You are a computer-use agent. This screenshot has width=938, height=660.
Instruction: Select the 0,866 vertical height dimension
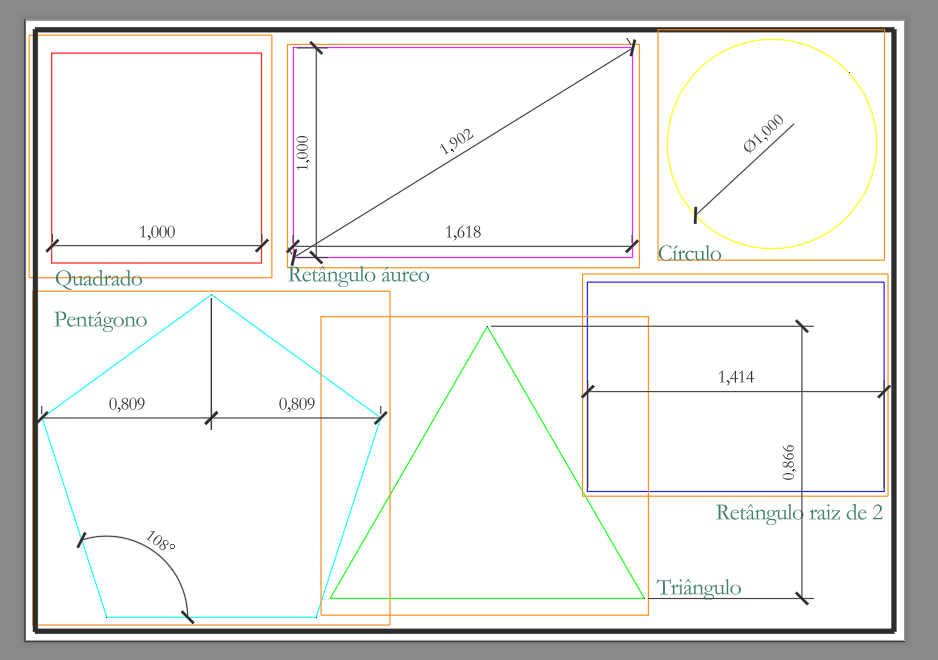tap(788, 462)
